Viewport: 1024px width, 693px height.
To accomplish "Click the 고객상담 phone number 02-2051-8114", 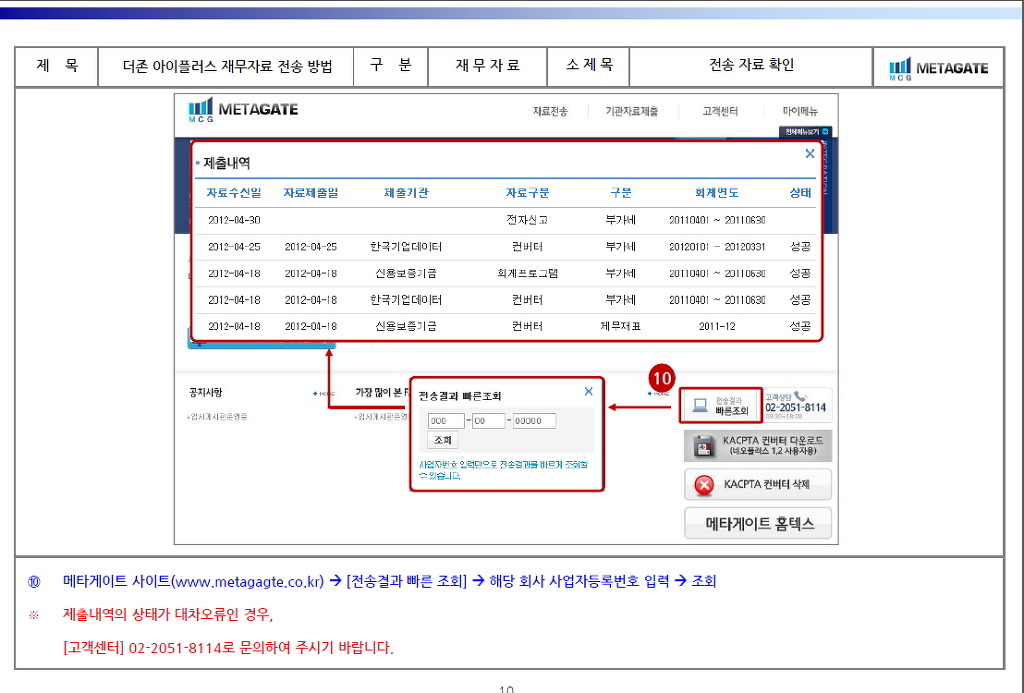I will point(795,408).
